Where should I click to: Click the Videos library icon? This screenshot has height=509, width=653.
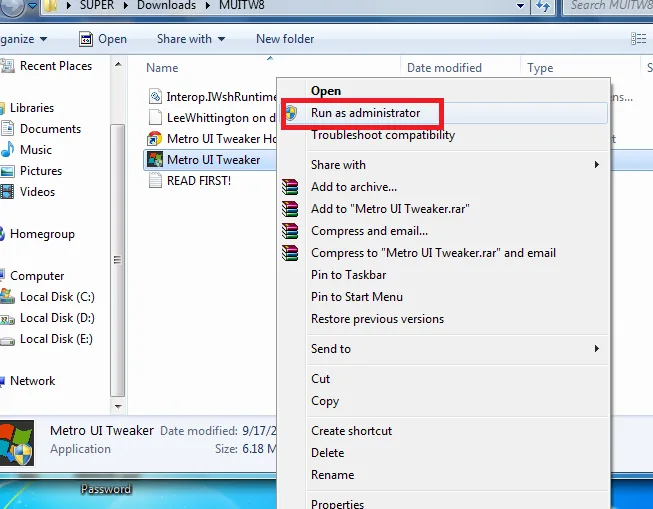pyautogui.click(x=7, y=192)
